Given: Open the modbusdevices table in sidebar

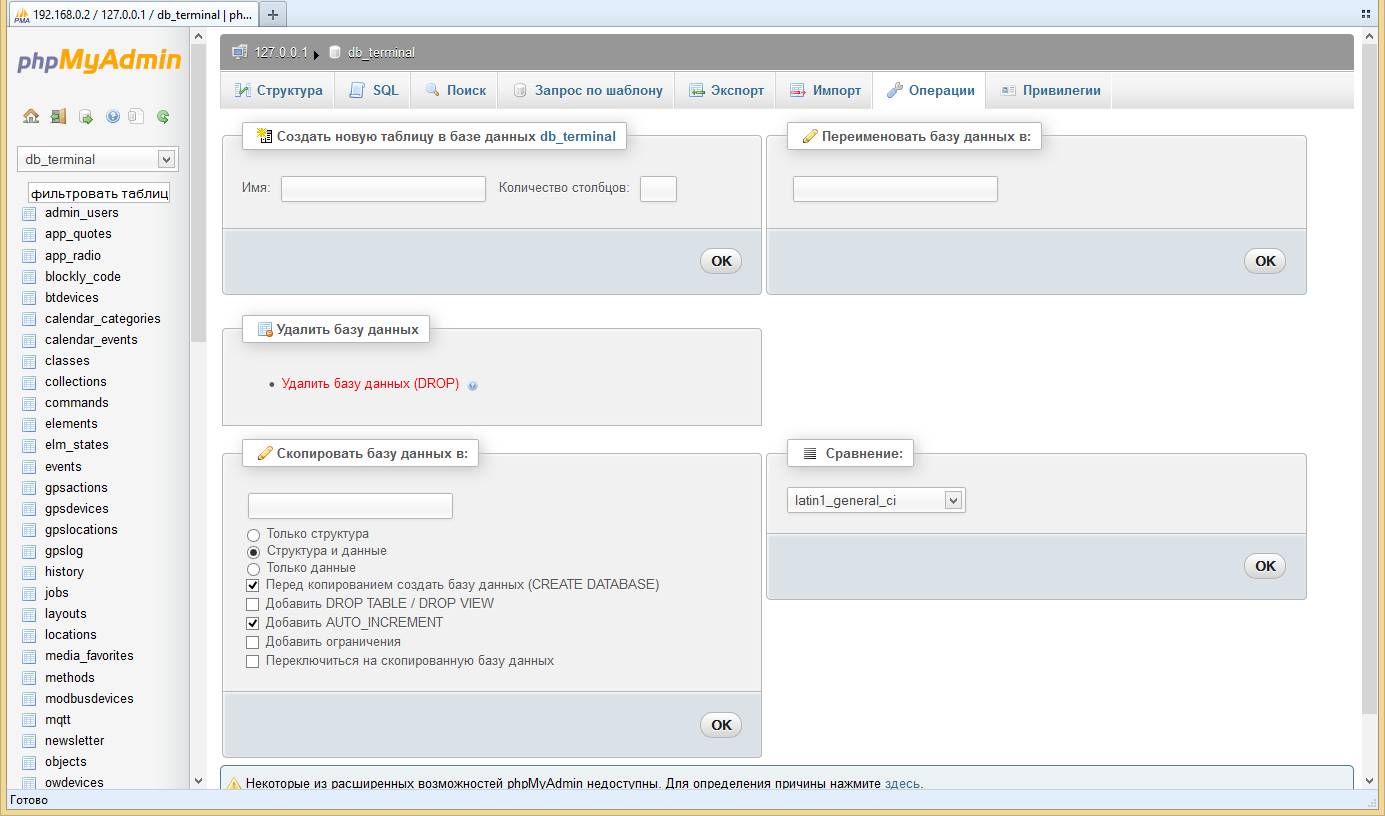Looking at the screenshot, I should [x=89, y=699].
